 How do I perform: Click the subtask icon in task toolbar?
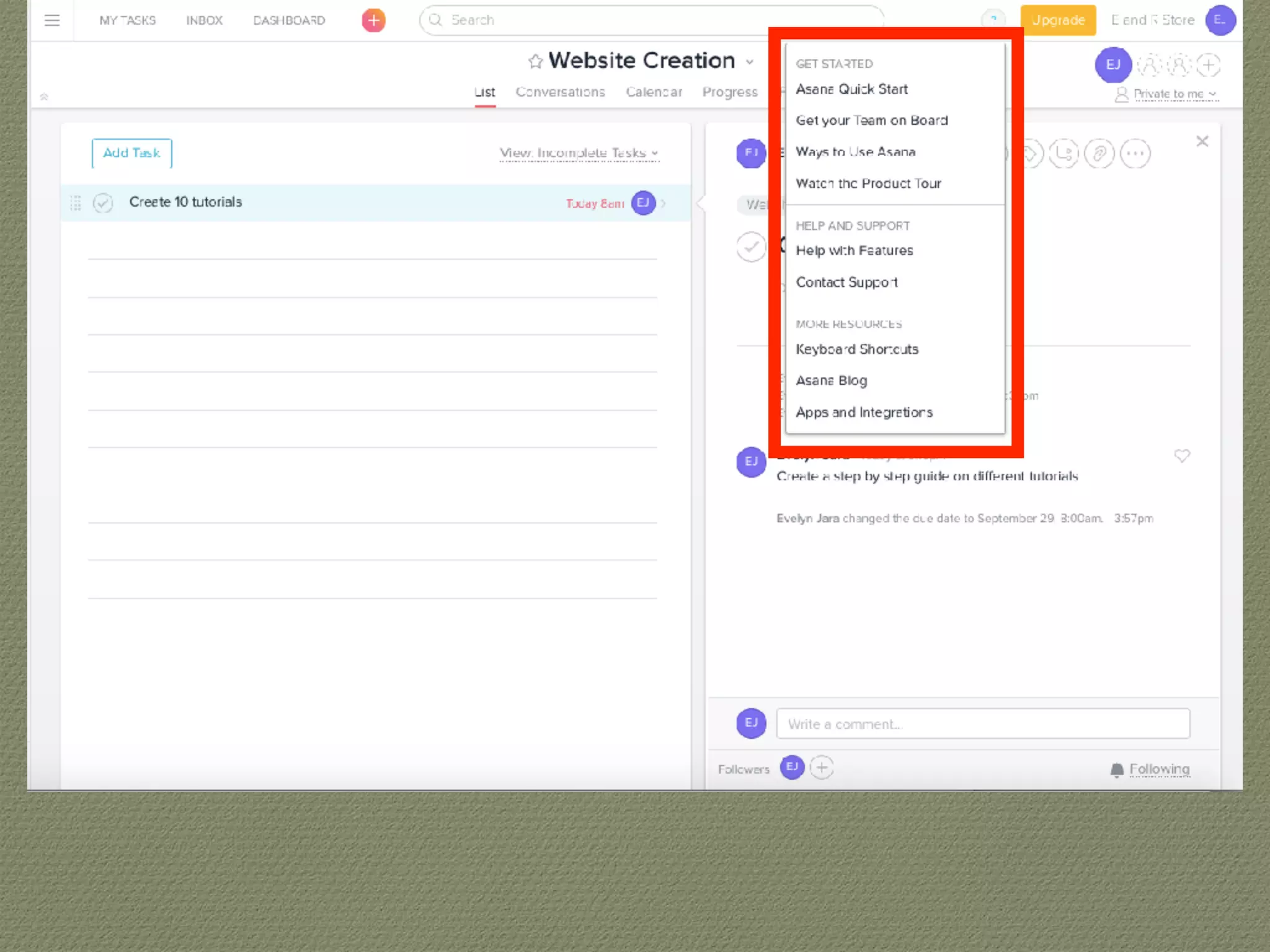(1064, 153)
